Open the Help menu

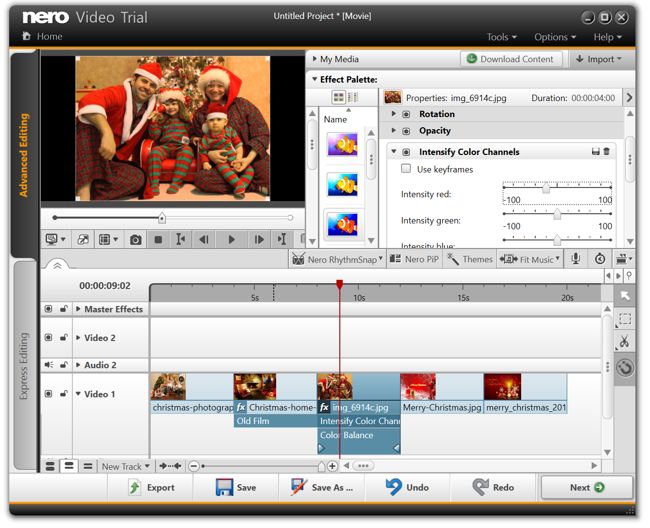click(608, 37)
